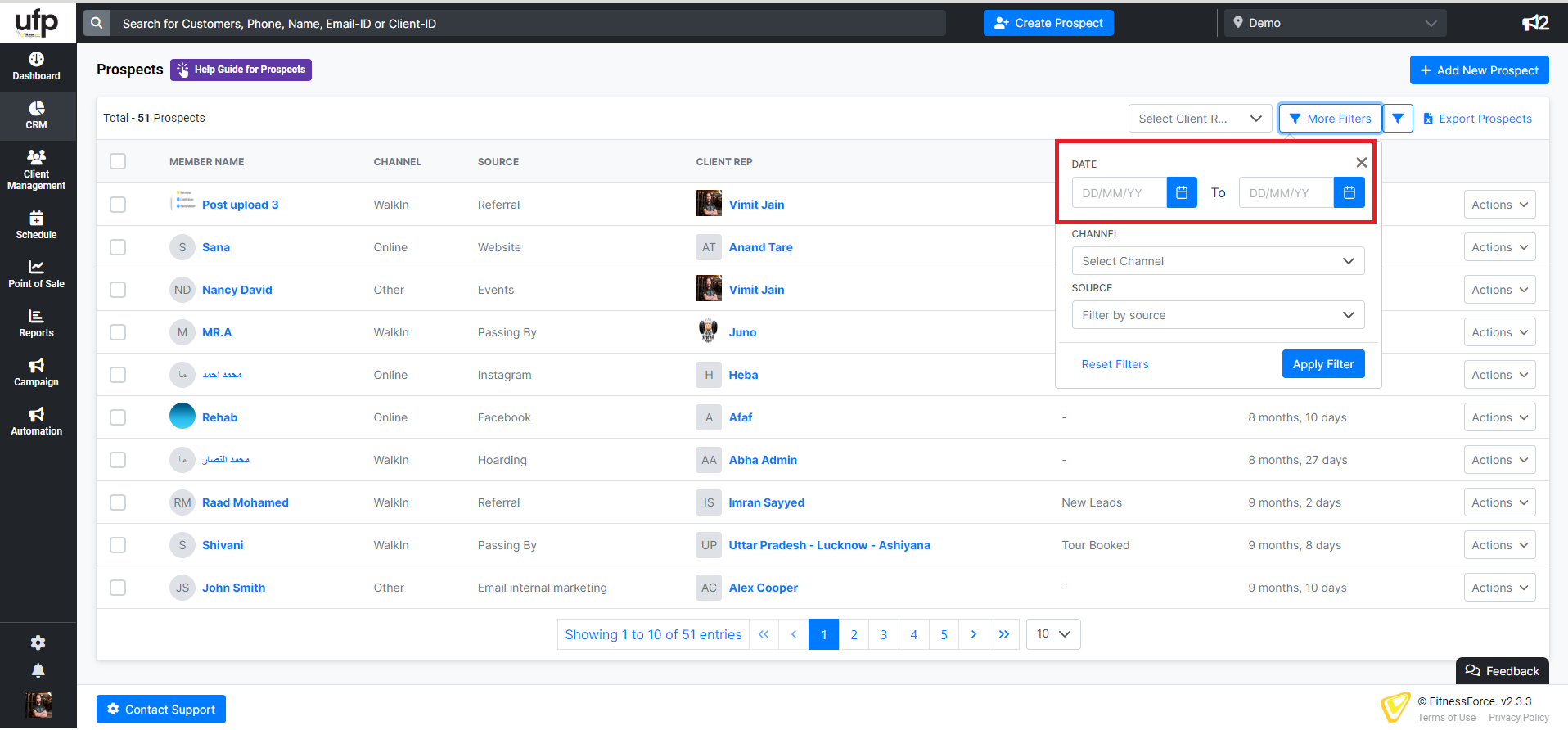Open the end date calendar picker
The width and height of the screenshot is (1568, 730).
click(x=1349, y=193)
